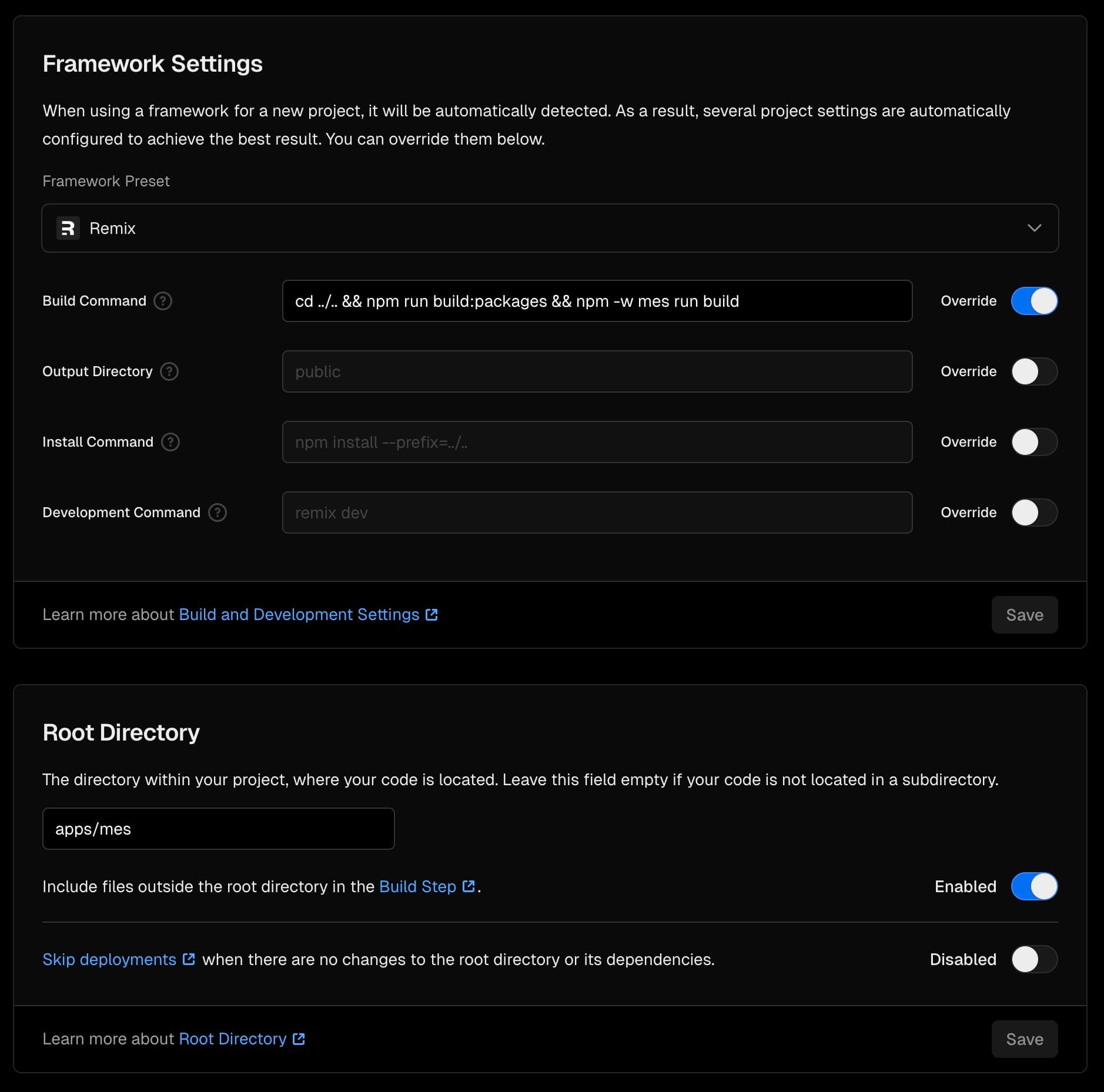This screenshot has width=1104, height=1092.
Task: Enable the Skip deployments toggle
Action: coord(1034,959)
